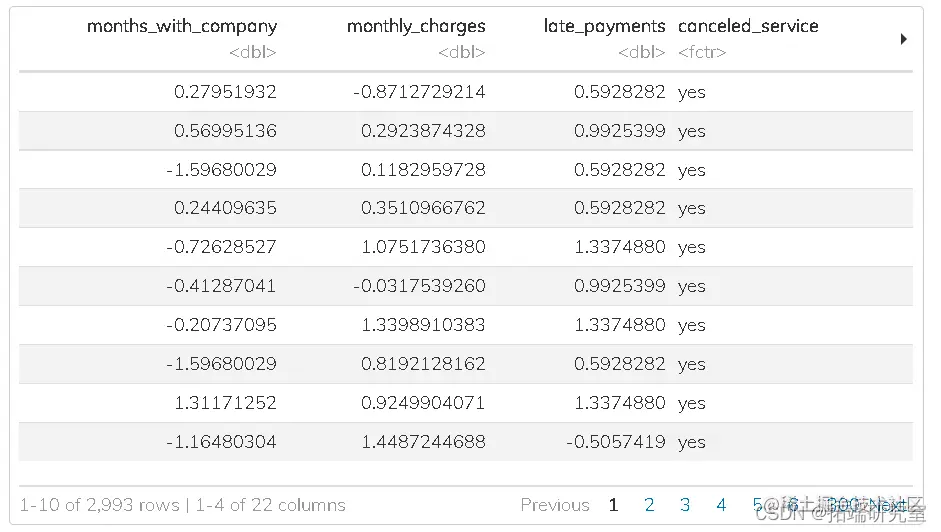Click the canceled_service column header
This screenshot has width=941, height=532.
(748, 26)
